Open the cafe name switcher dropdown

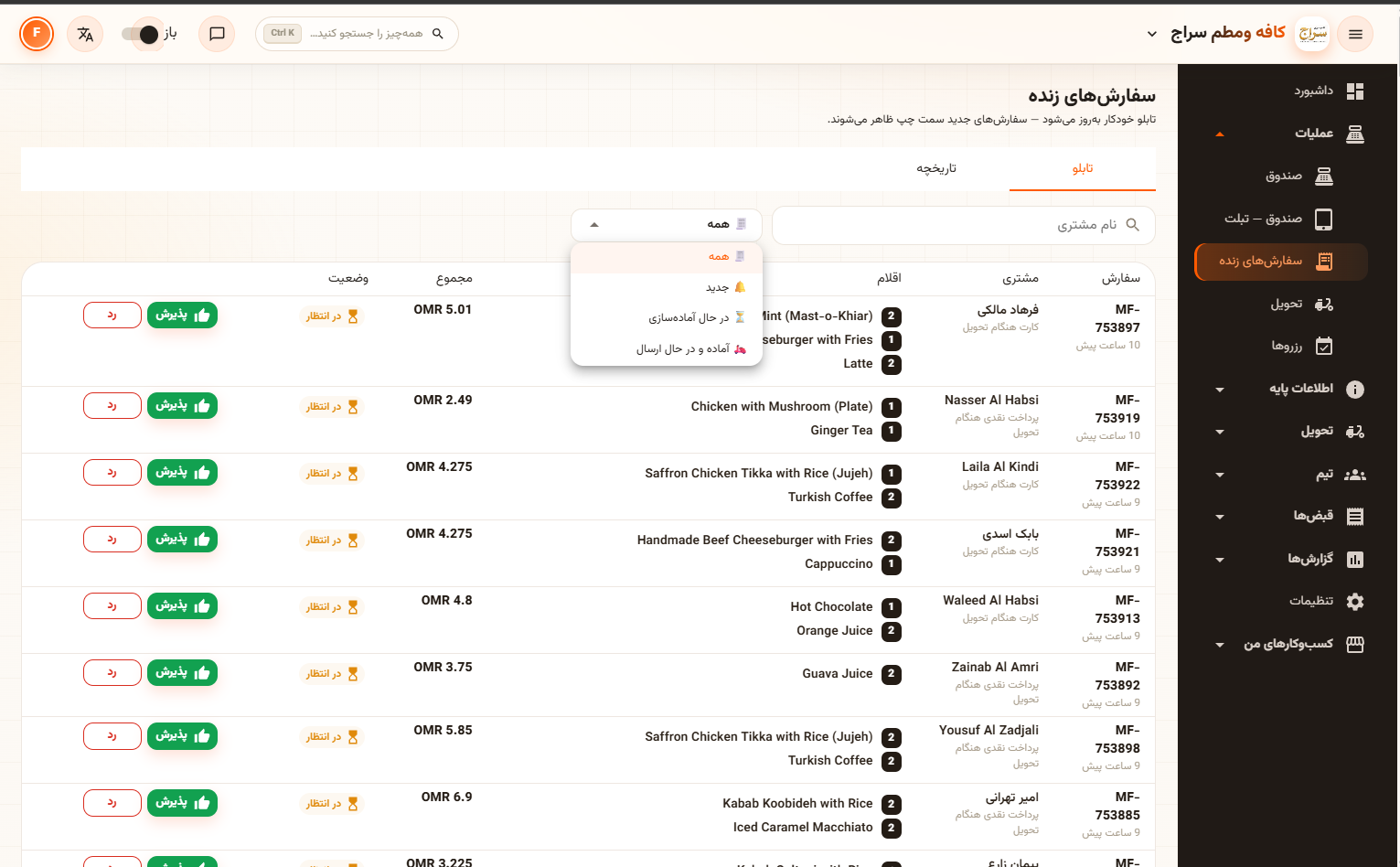pos(1218,34)
